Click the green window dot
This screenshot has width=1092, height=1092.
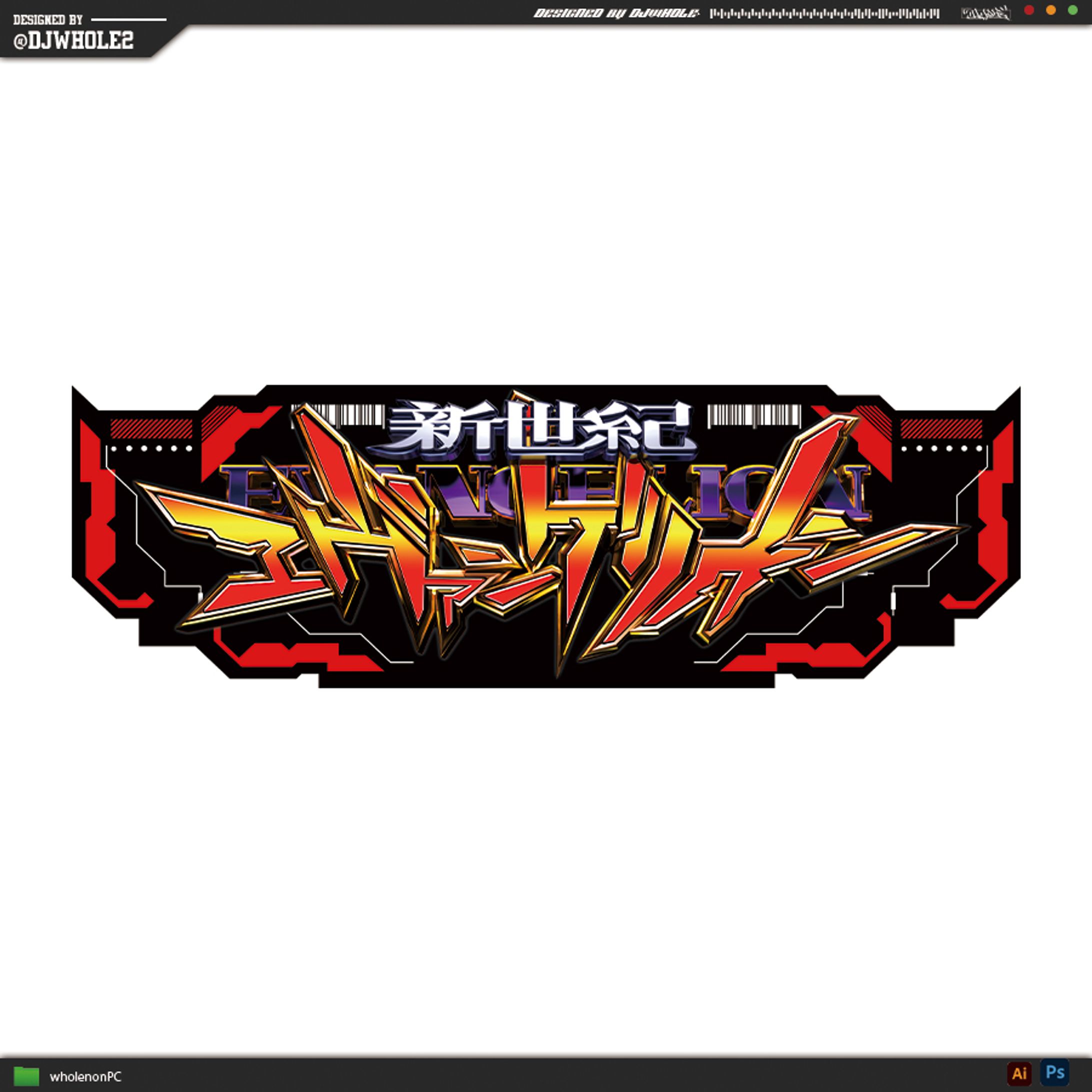coord(1072,10)
